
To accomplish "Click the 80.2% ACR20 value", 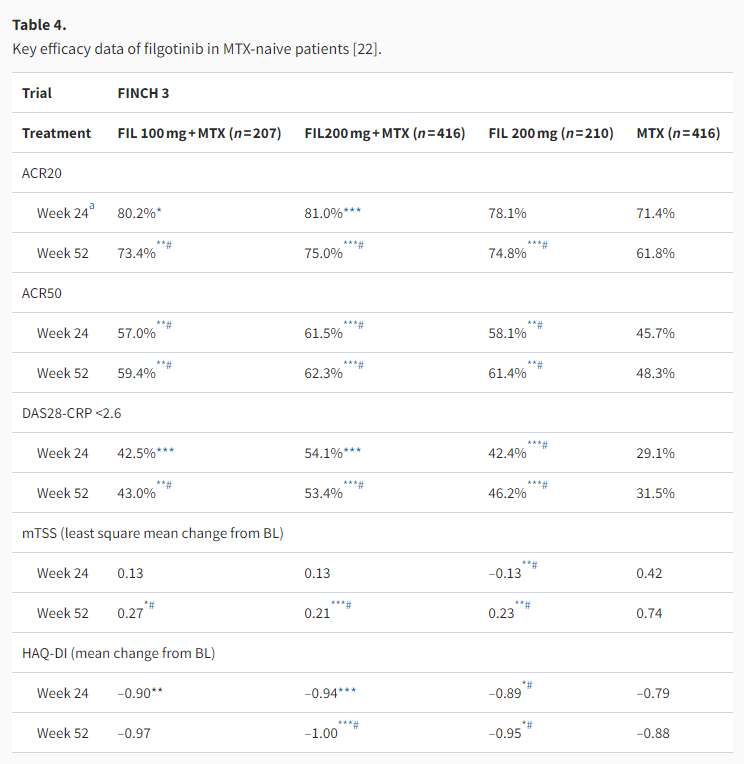I will click(136, 213).
